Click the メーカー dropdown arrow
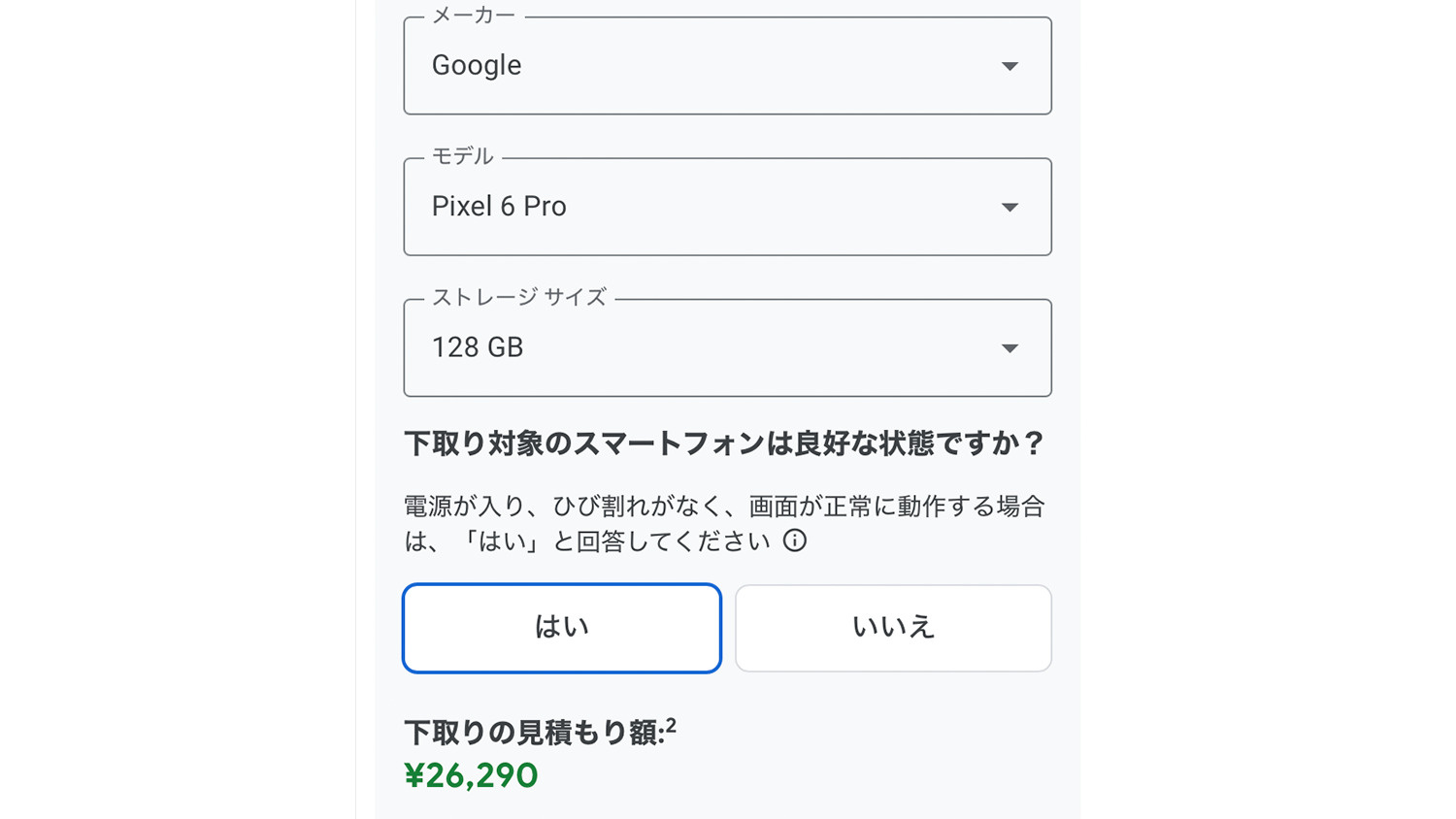 point(1009,66)
